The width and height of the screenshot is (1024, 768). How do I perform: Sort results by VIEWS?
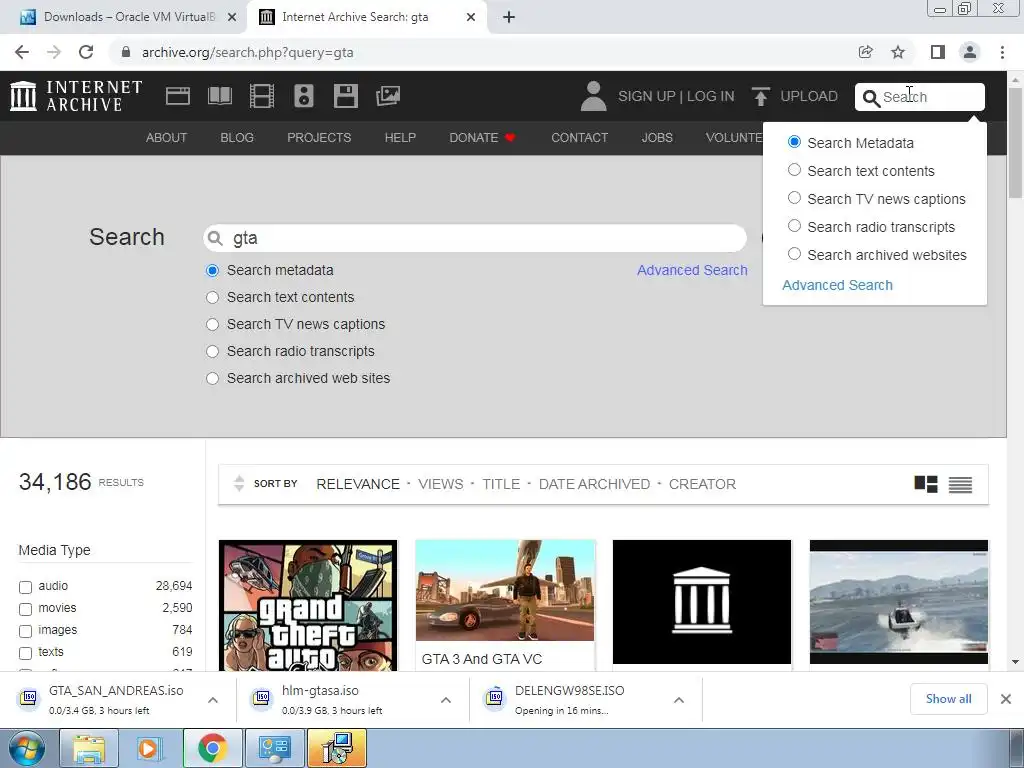(x=441, y=484)
